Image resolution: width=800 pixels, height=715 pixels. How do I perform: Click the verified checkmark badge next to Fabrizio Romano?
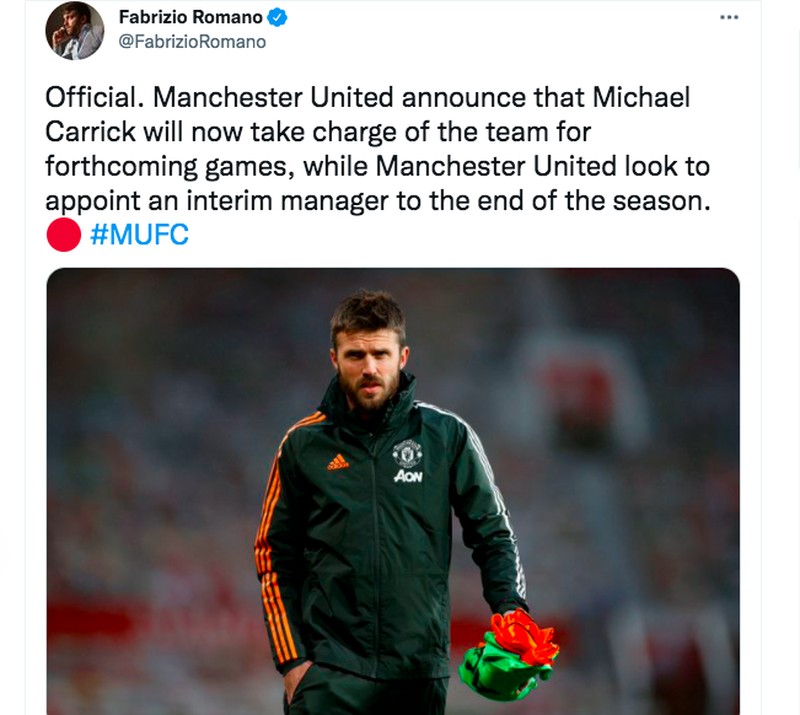[x=279, y=15]
